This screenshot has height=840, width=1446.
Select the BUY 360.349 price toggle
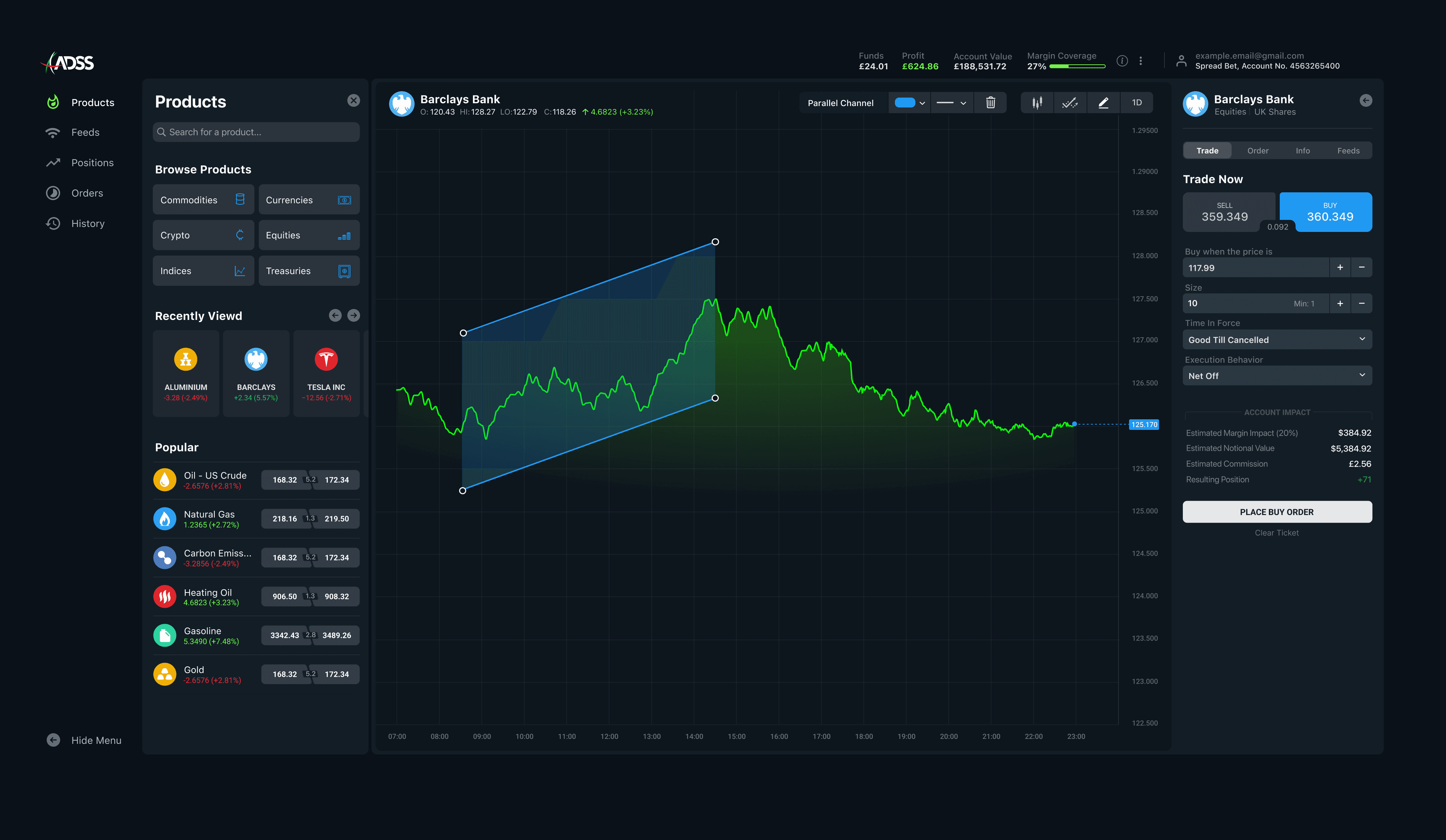(x=1330, y=212)
